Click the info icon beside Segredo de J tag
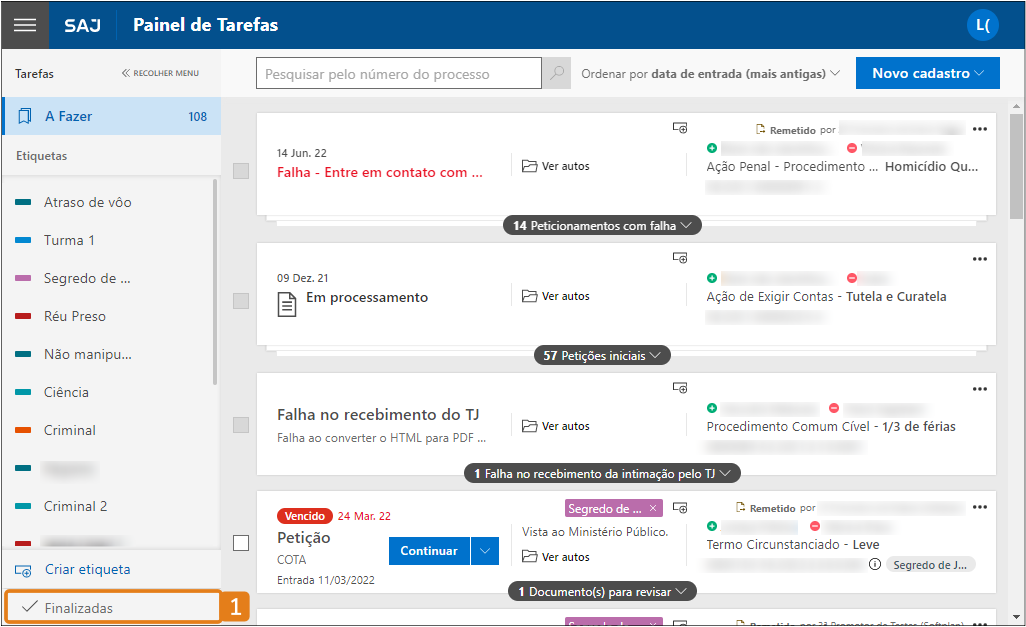Viewport: 1026px width, 627px height. point(875,564)
